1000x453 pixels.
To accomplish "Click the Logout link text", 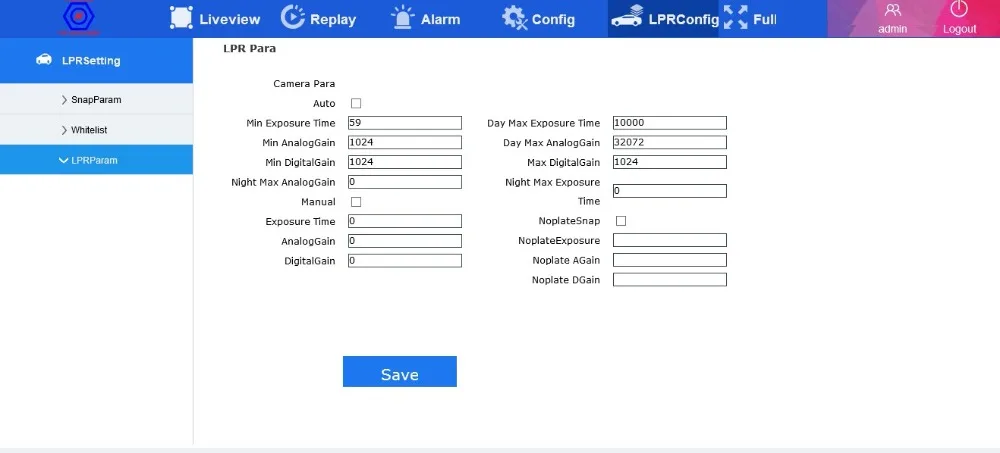I will tap(959, 29).
